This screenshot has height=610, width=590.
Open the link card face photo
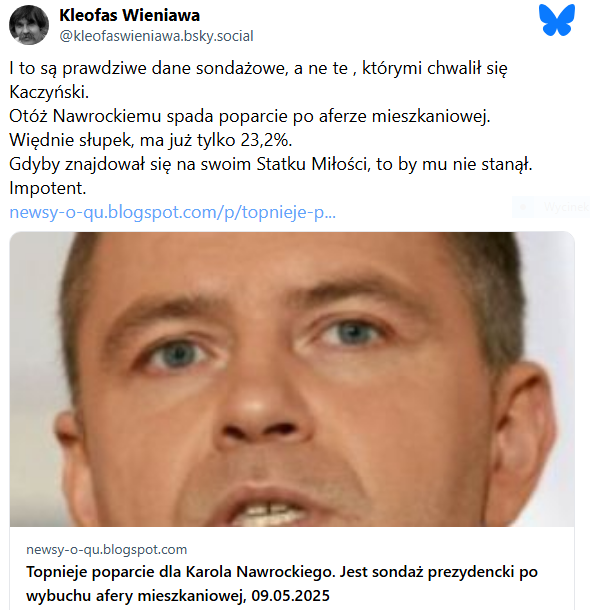click(x=292, y=379)
